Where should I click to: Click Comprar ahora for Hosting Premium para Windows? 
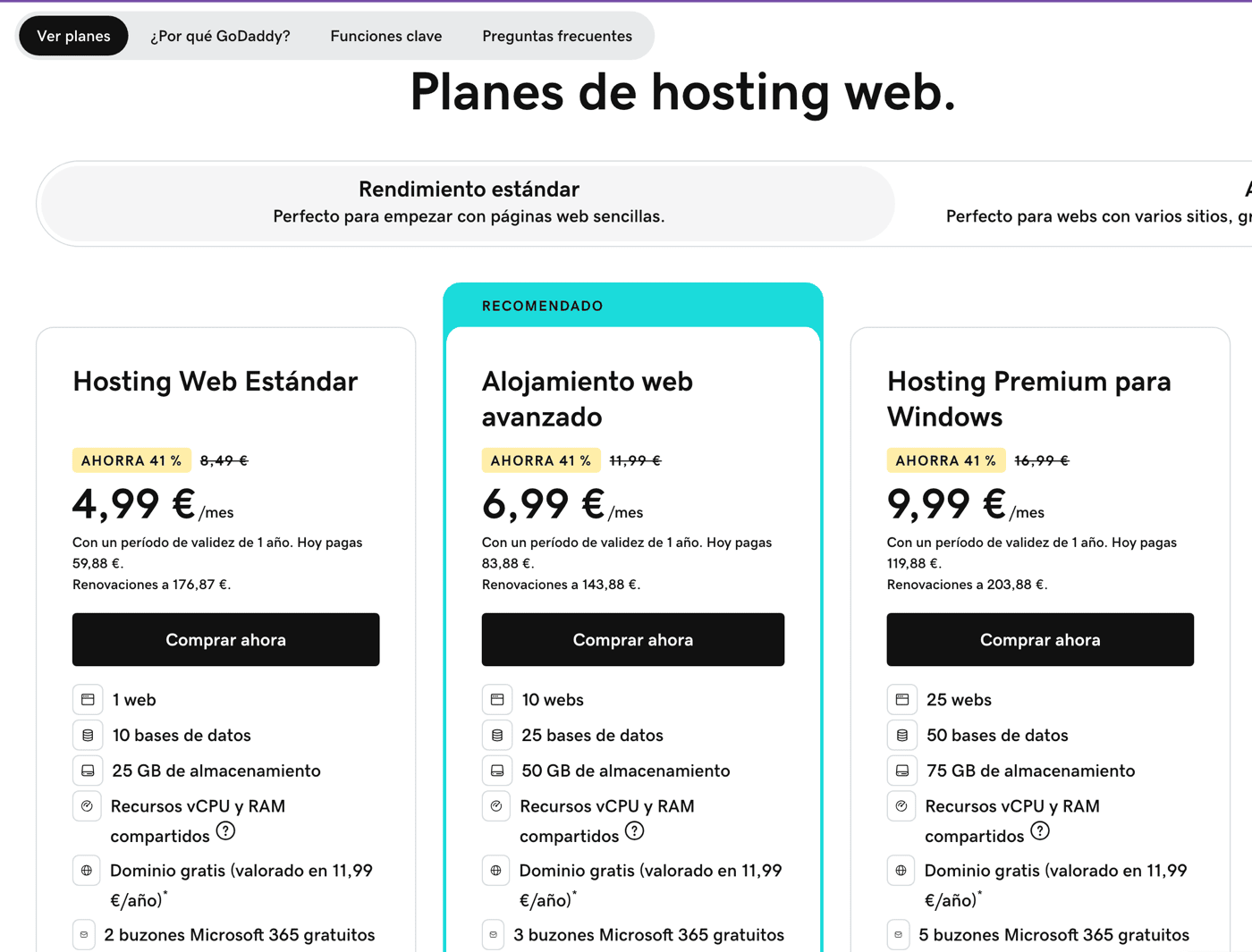point(1040,639)
